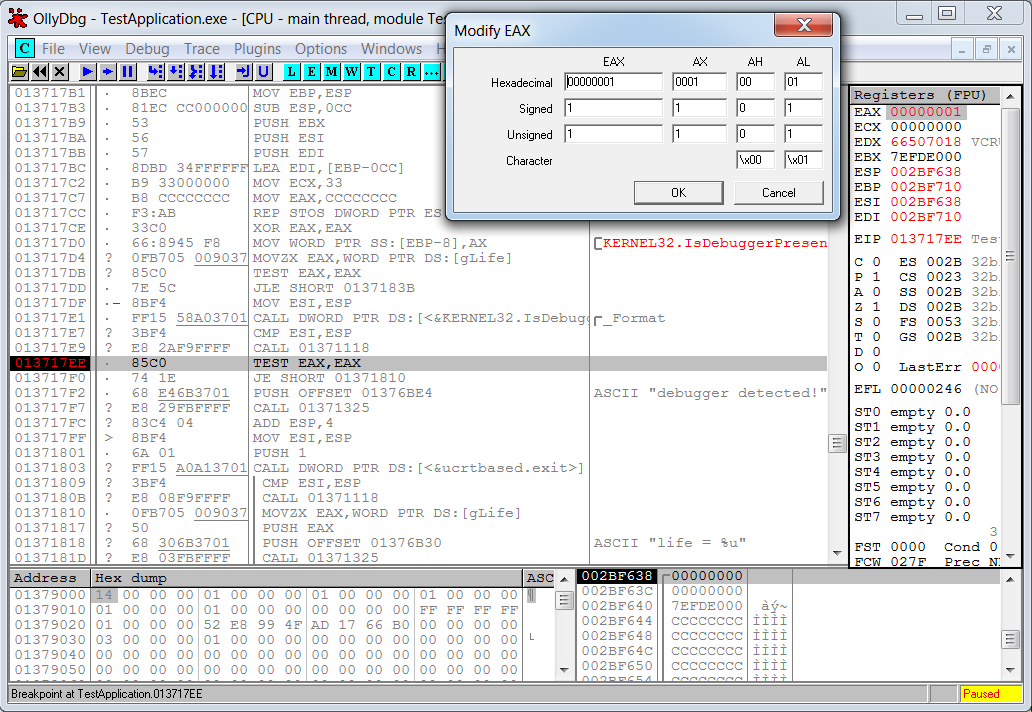Image resolution: width=1032 pixels, height=712 pixels.
Task: Open the Plugins menu
Action: click(257, 48)
